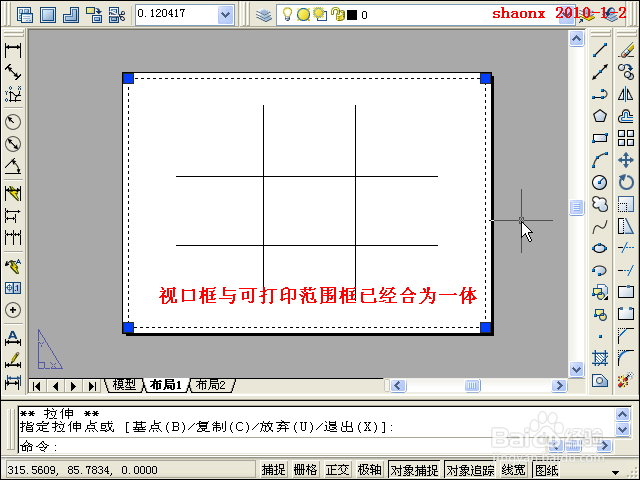Select the Continue Dimension tool

tap(13, 237)
